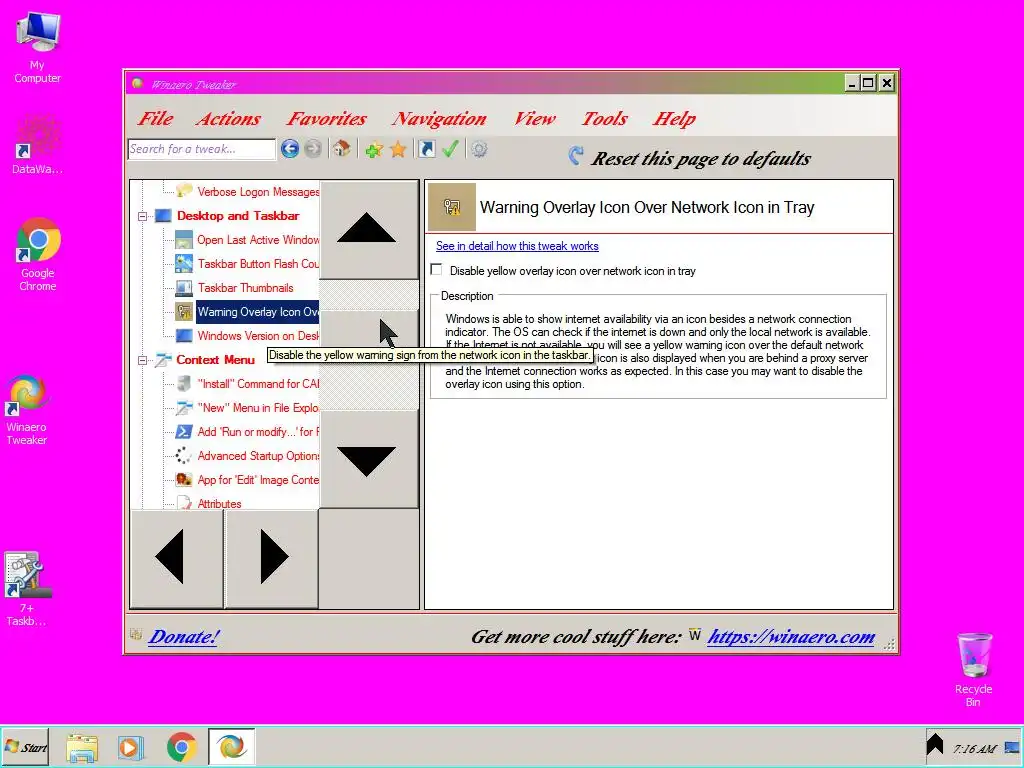Open favorites with the orange star icon
This screenshot has width=1024, height=768.
tap(398, 150)
